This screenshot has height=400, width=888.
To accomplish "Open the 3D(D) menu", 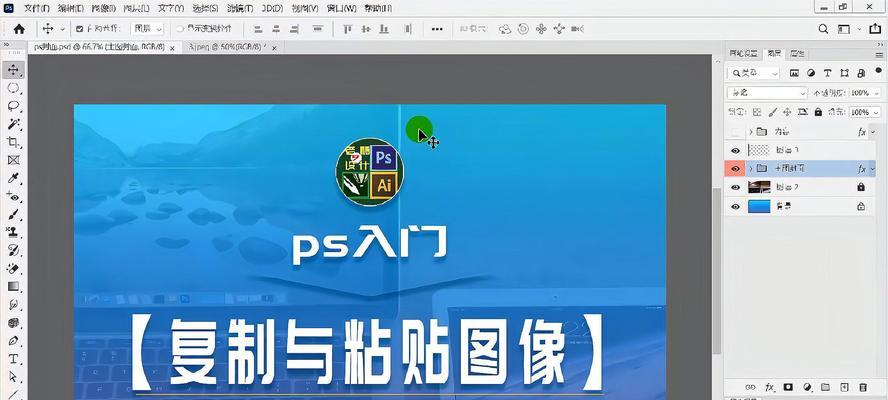I will click(x=272, y=8).
